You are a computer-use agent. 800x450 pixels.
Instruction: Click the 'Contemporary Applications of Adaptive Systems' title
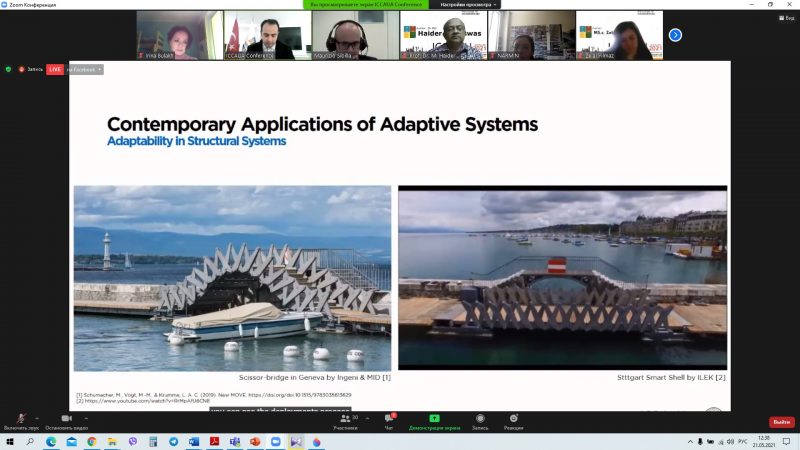pyautogui.click(x=322, y=124)
